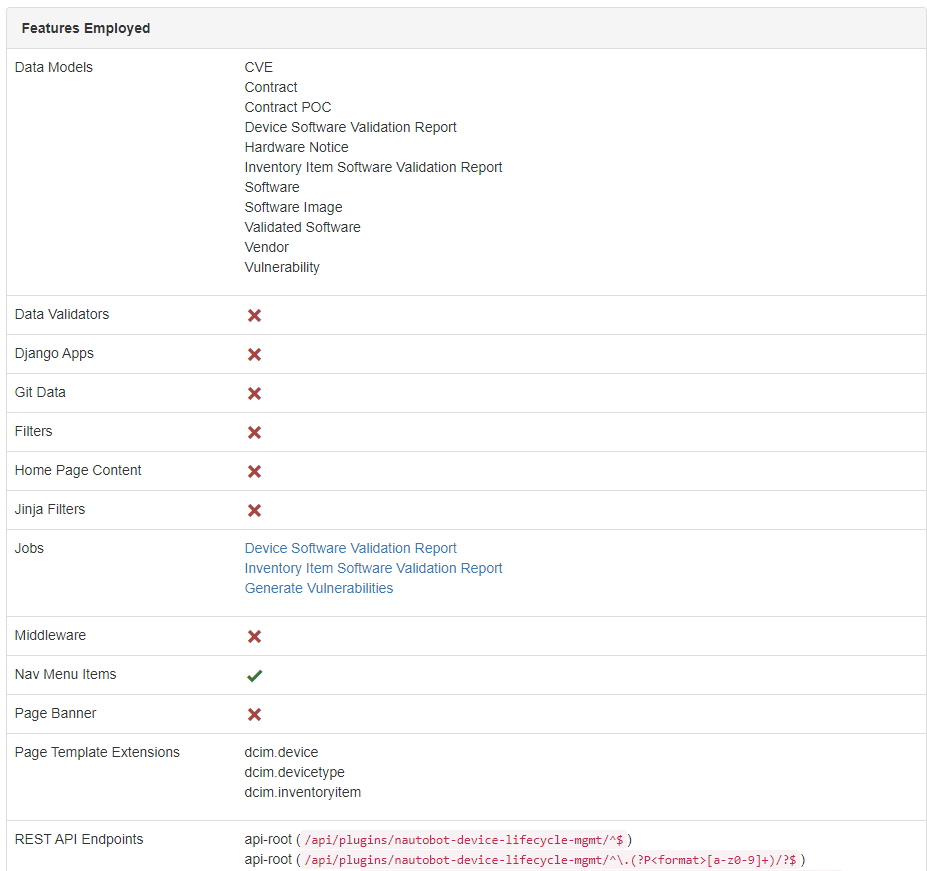Click the red X beside Git Data
The image size is (927, 871).
[x=254, y=393]
